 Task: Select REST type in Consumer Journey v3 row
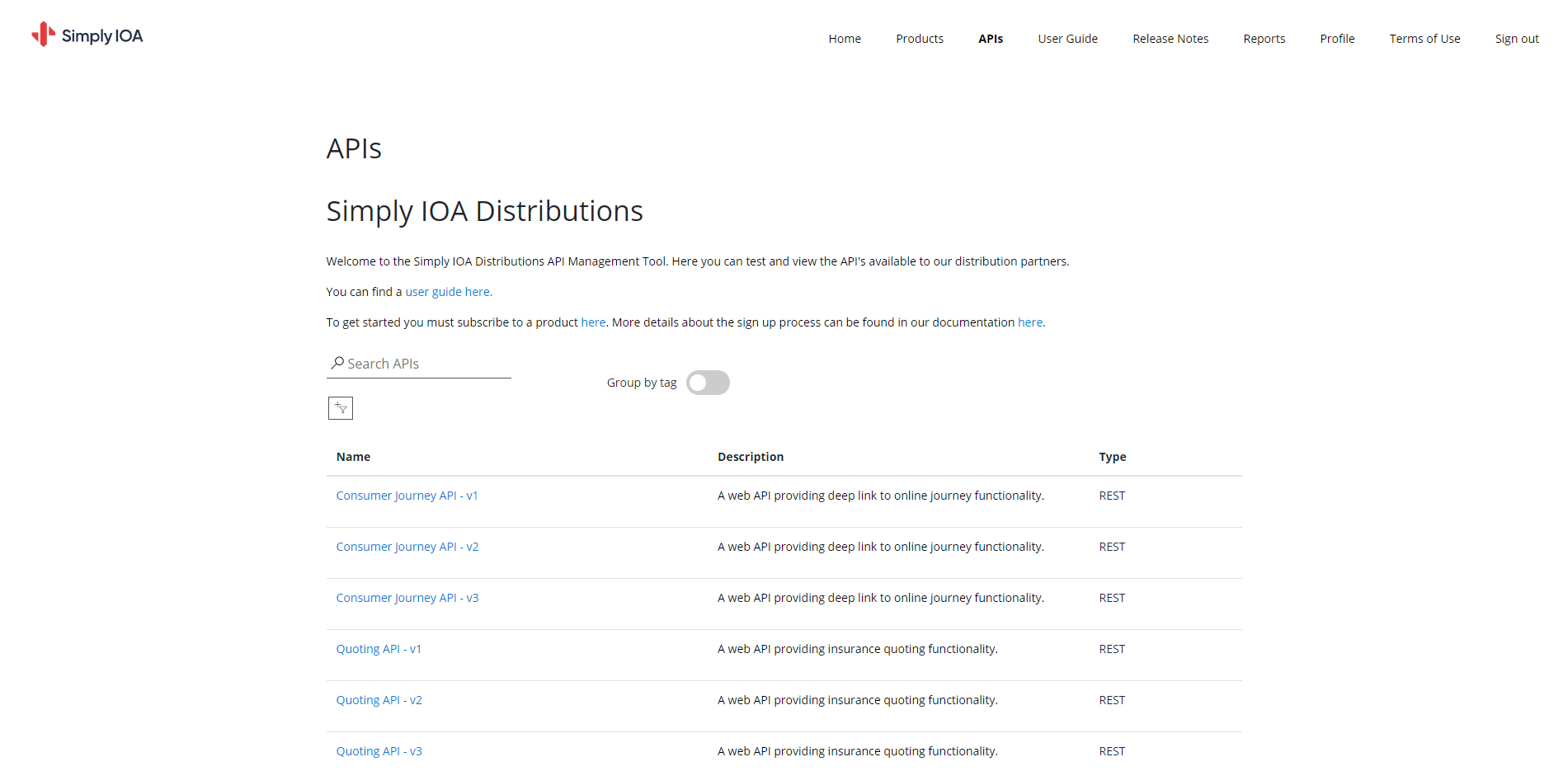coord(1112,598)
